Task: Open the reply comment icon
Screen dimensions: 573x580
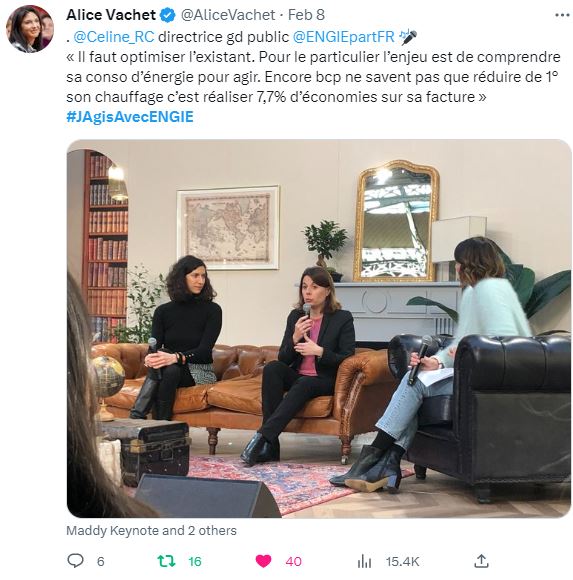Action: [x=75, y=561]
